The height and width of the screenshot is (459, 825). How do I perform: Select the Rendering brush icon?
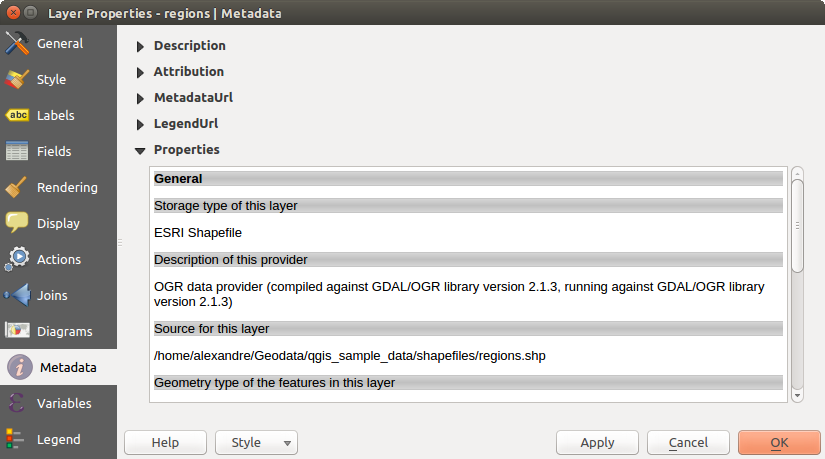pyautogui.click(x=17, y=188)
